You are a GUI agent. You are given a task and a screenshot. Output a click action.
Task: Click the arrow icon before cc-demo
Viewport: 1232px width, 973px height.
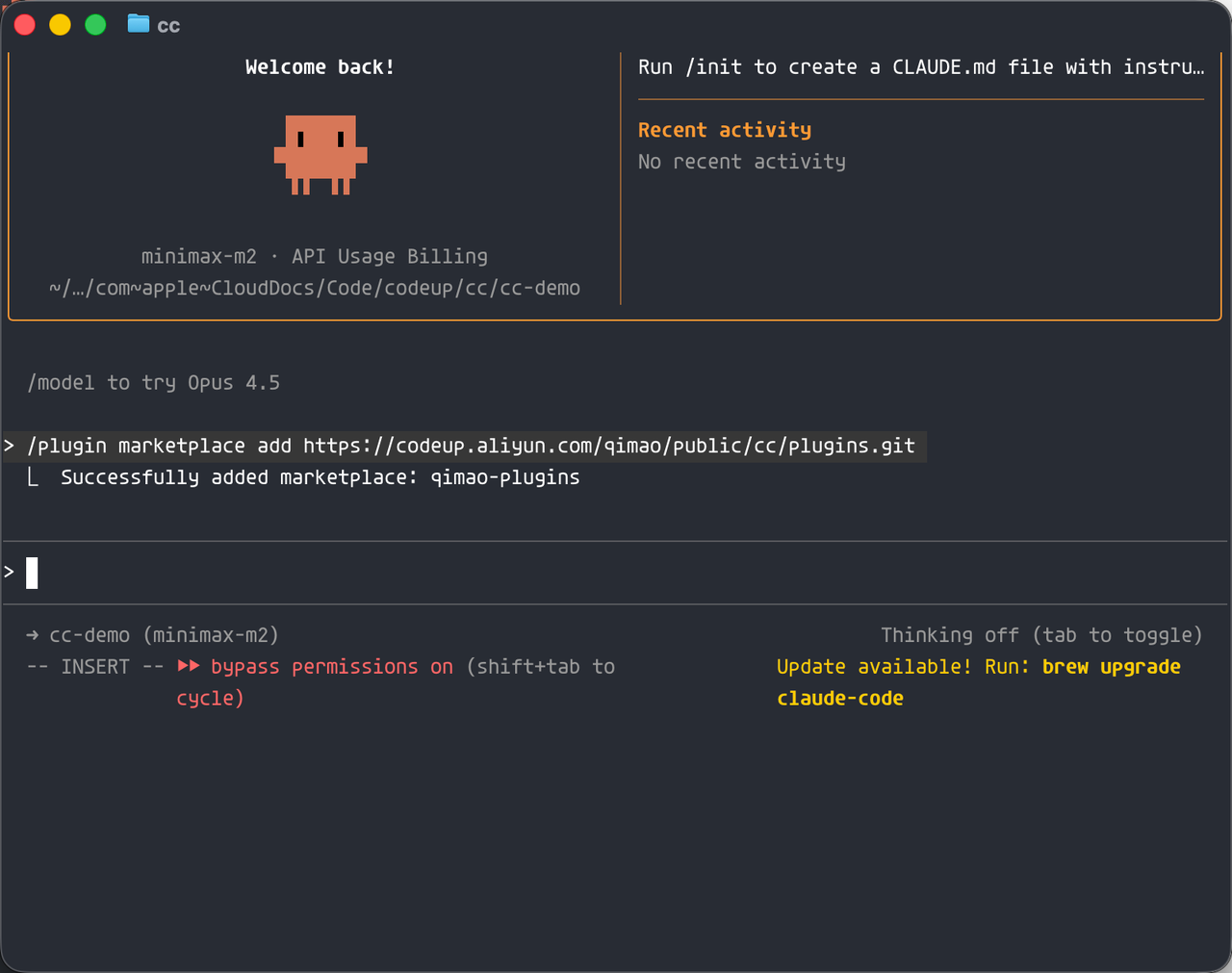coord(33,635)
